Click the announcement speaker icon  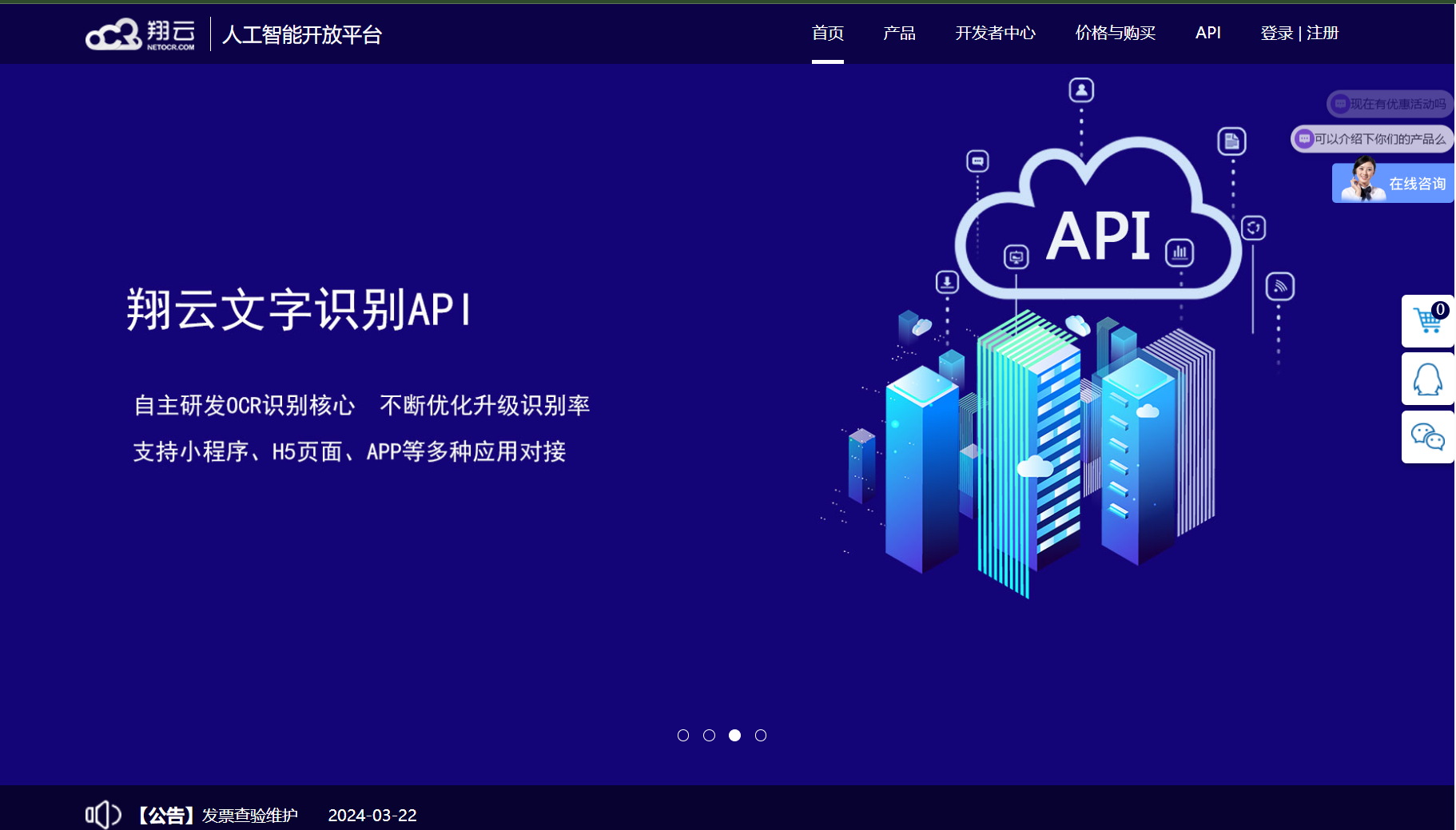tap(103, 815)
